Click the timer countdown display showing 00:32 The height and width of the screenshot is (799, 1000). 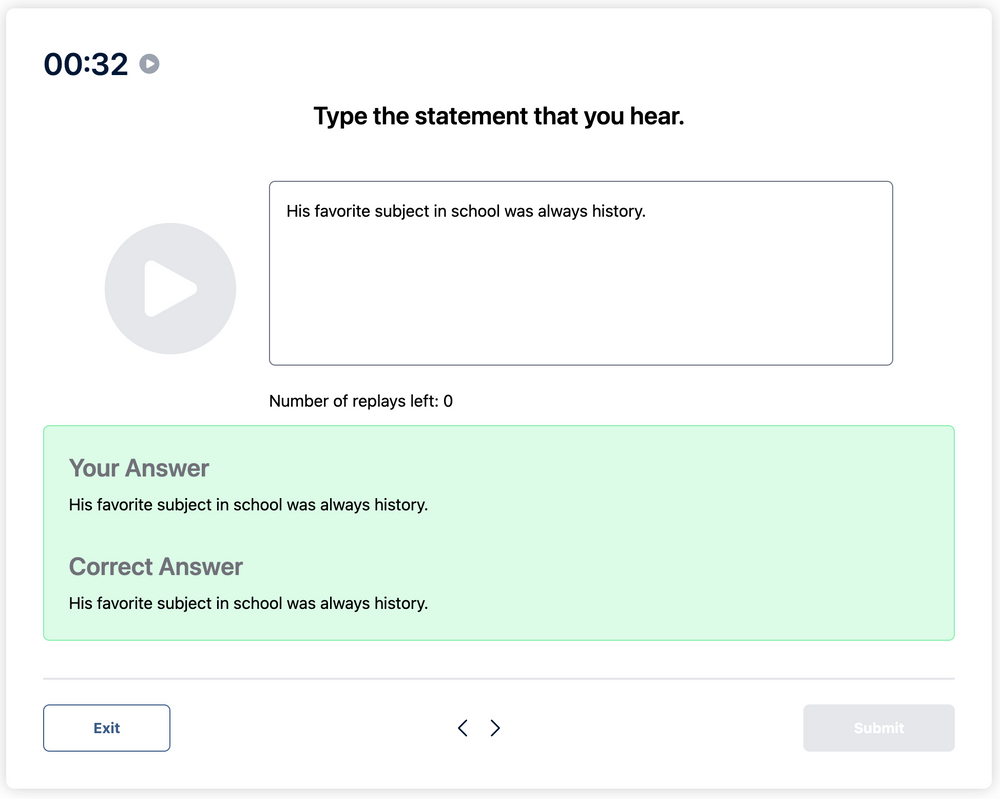coord(84,63)
